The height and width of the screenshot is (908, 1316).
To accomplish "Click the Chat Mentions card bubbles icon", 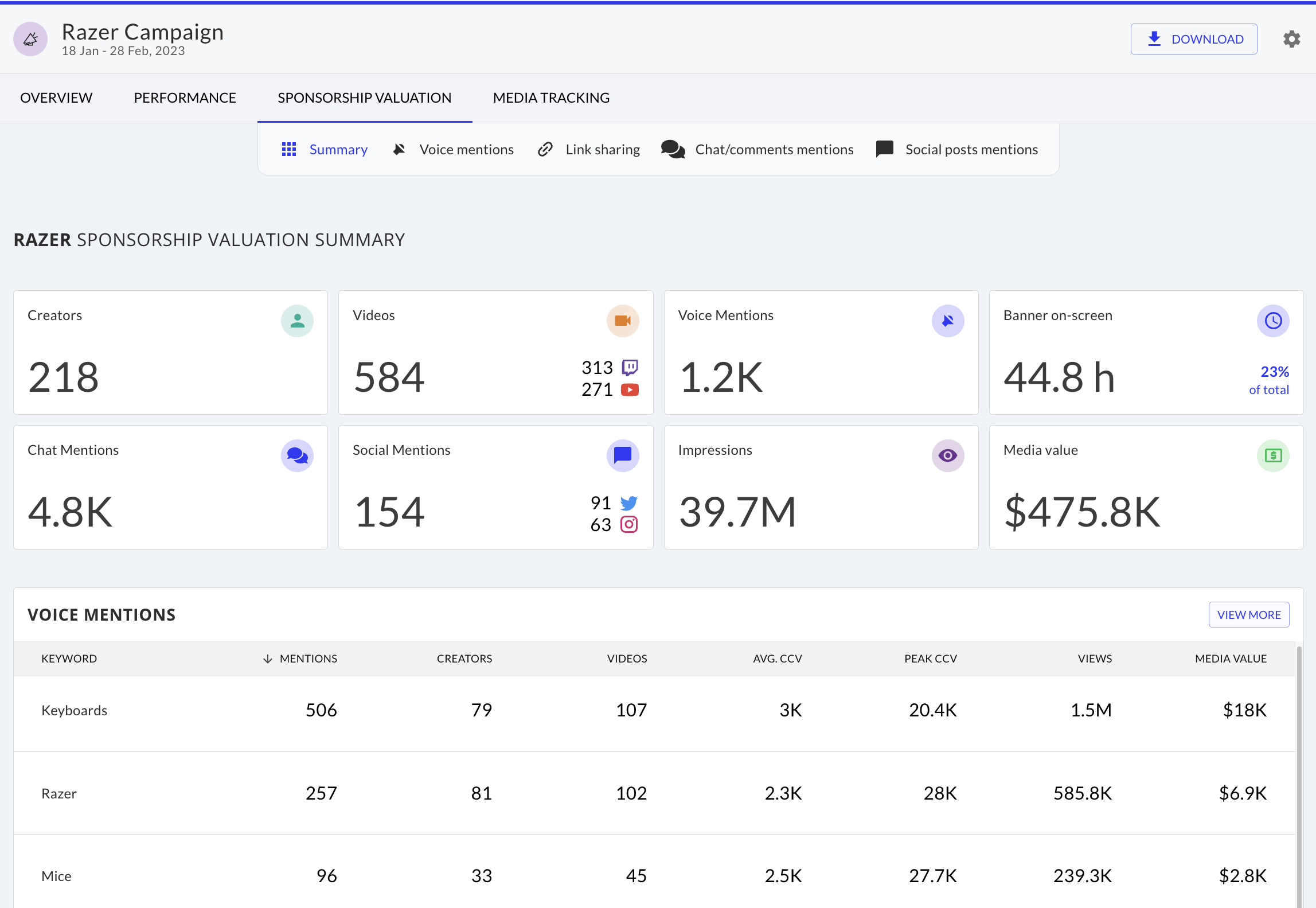I will click(297, 455).
